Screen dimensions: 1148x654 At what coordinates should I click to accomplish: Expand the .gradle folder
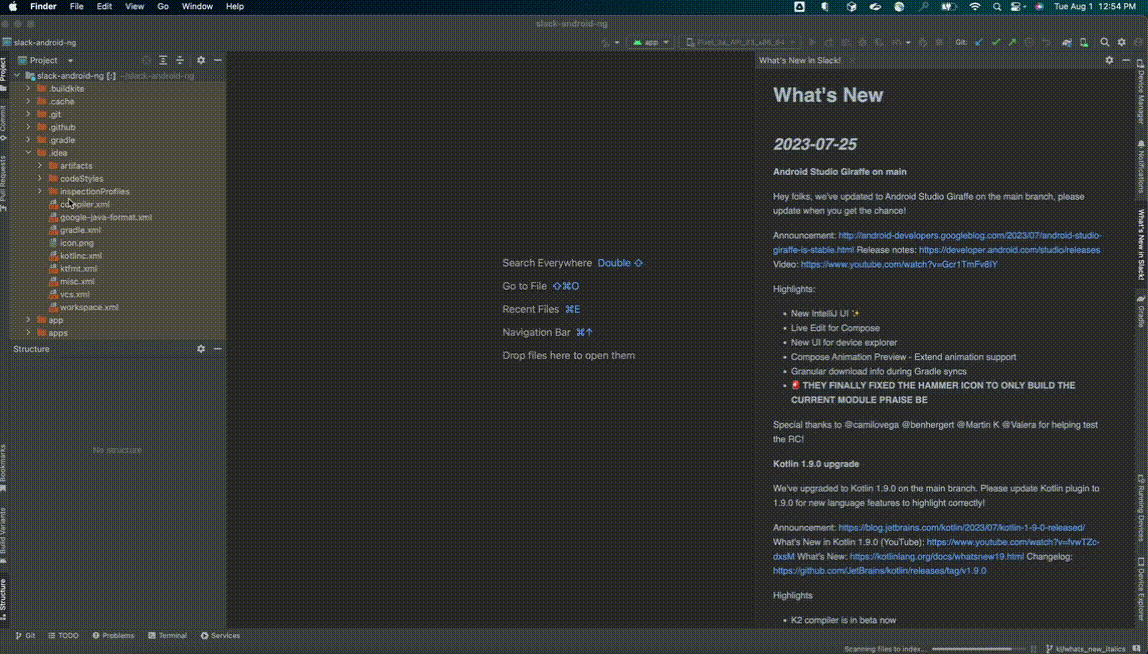(29, 140)
